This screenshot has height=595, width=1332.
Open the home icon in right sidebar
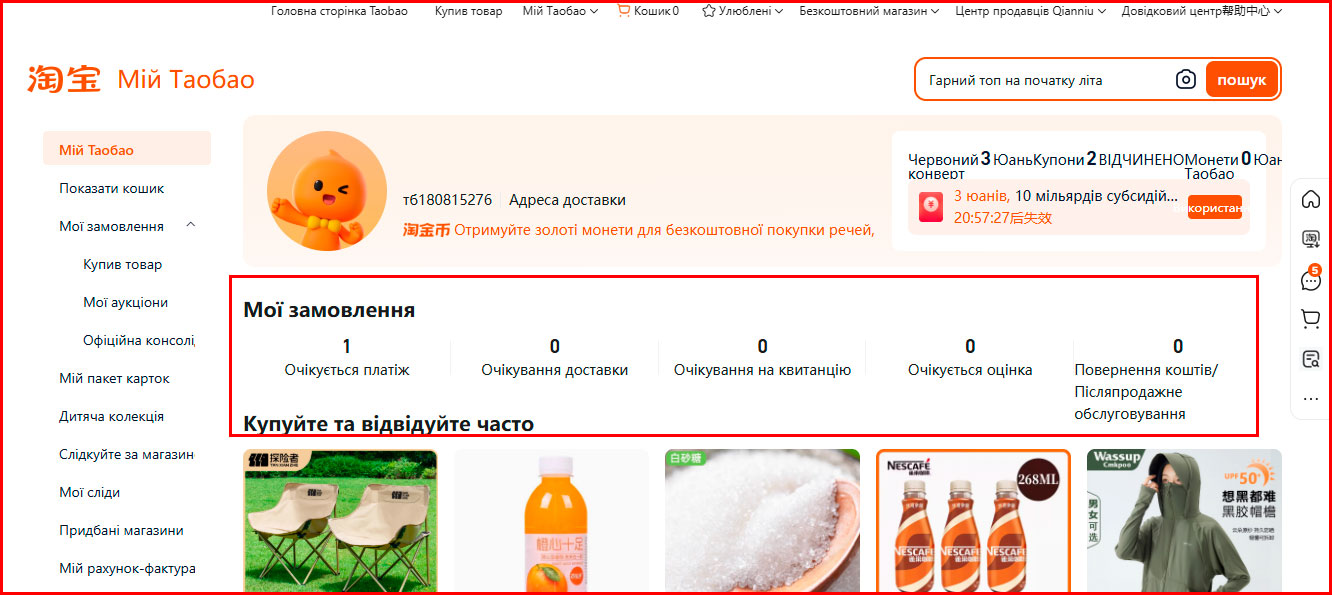point(1311,200)
